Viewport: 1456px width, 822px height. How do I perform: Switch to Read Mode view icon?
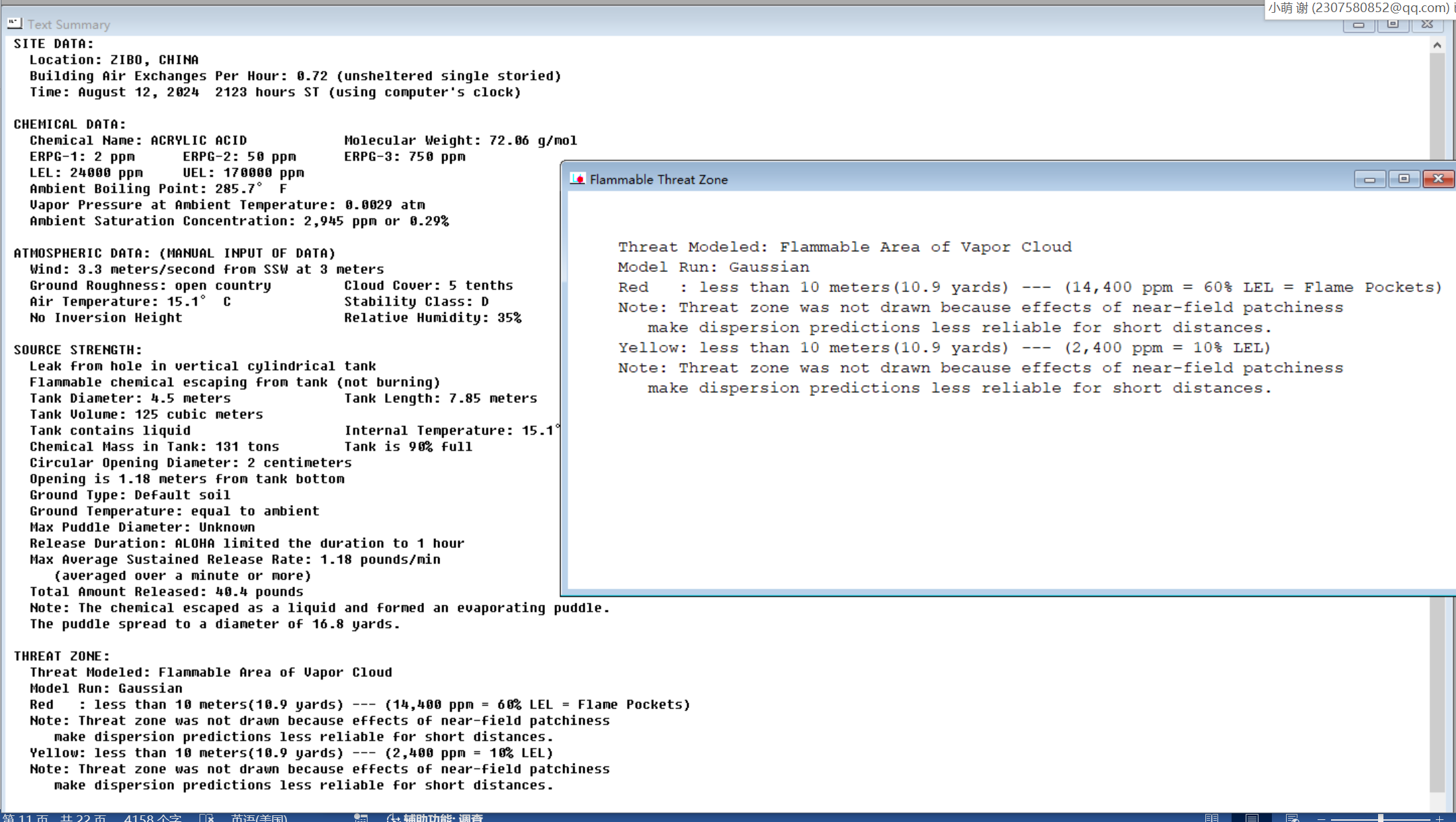point(1211,817)
